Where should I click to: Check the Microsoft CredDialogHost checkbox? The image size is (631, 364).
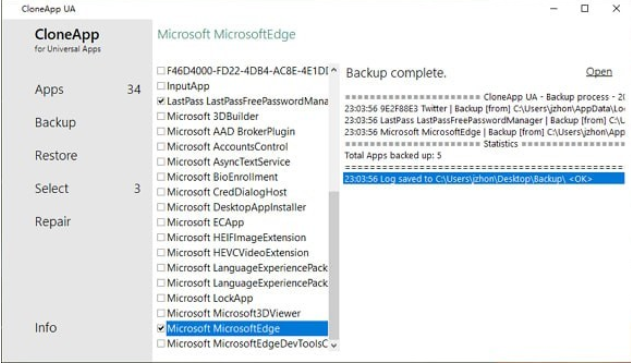[161, 192]
